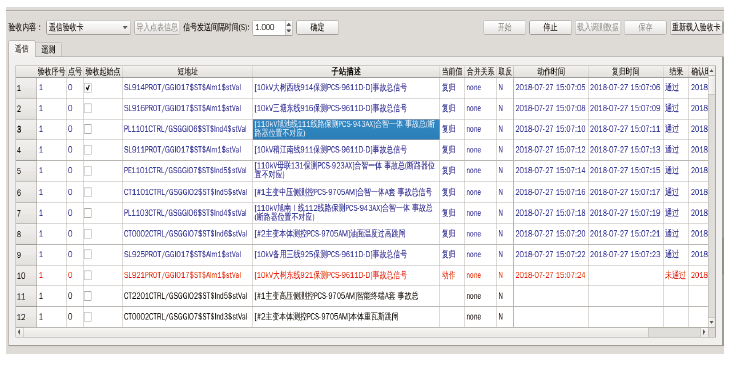This screenshot has width=732, height=365.
Task: Click the table's vertical scrollbar down arrow
Action: click(x=711, y=322)
